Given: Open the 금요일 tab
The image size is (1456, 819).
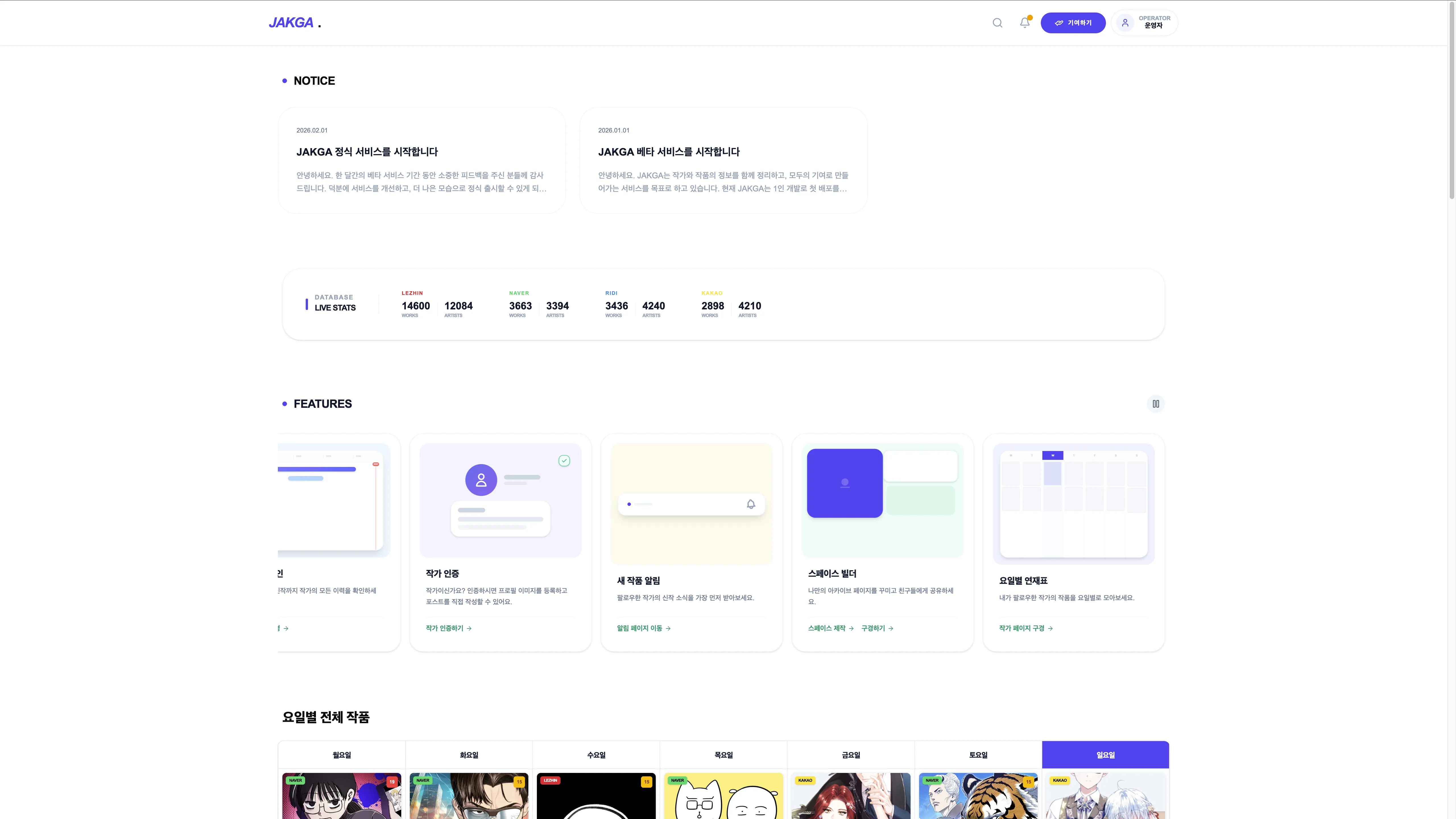Looking at the screenshot, I should [851, 754].
